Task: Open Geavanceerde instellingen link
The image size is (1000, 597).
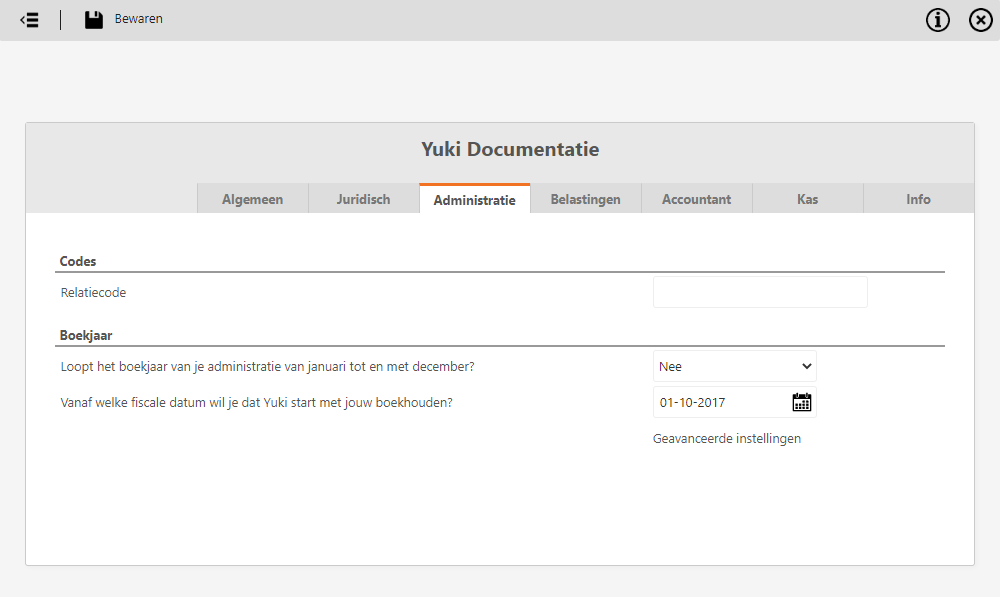Action: tap(726, 439)
